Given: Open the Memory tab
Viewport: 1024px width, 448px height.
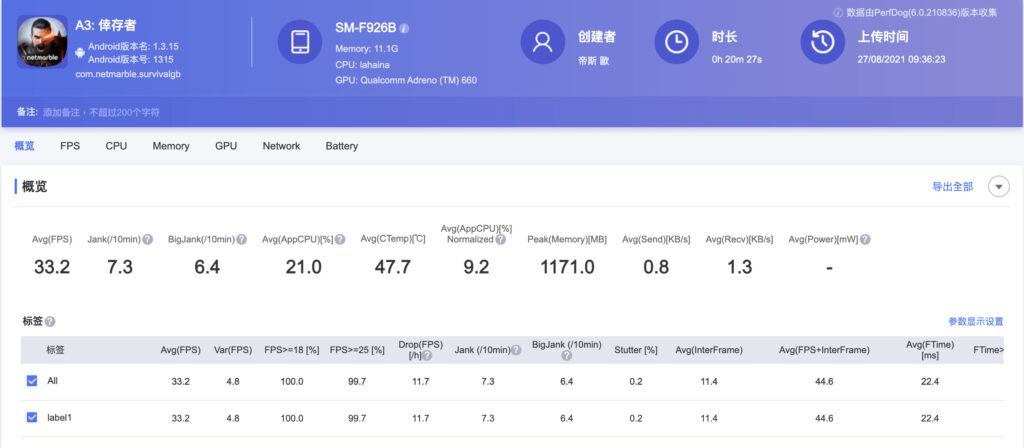Looking at the screenshot, I should click(171, 146).
